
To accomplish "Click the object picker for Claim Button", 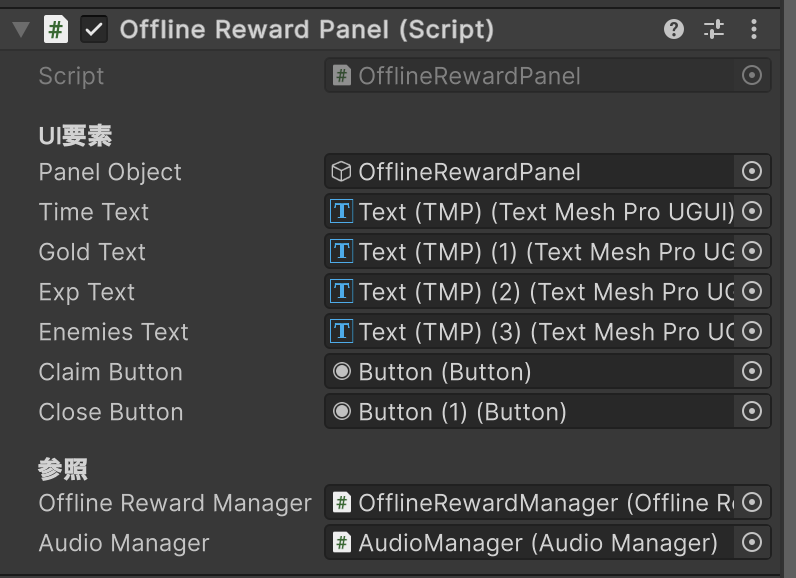I will click(752, 372).
